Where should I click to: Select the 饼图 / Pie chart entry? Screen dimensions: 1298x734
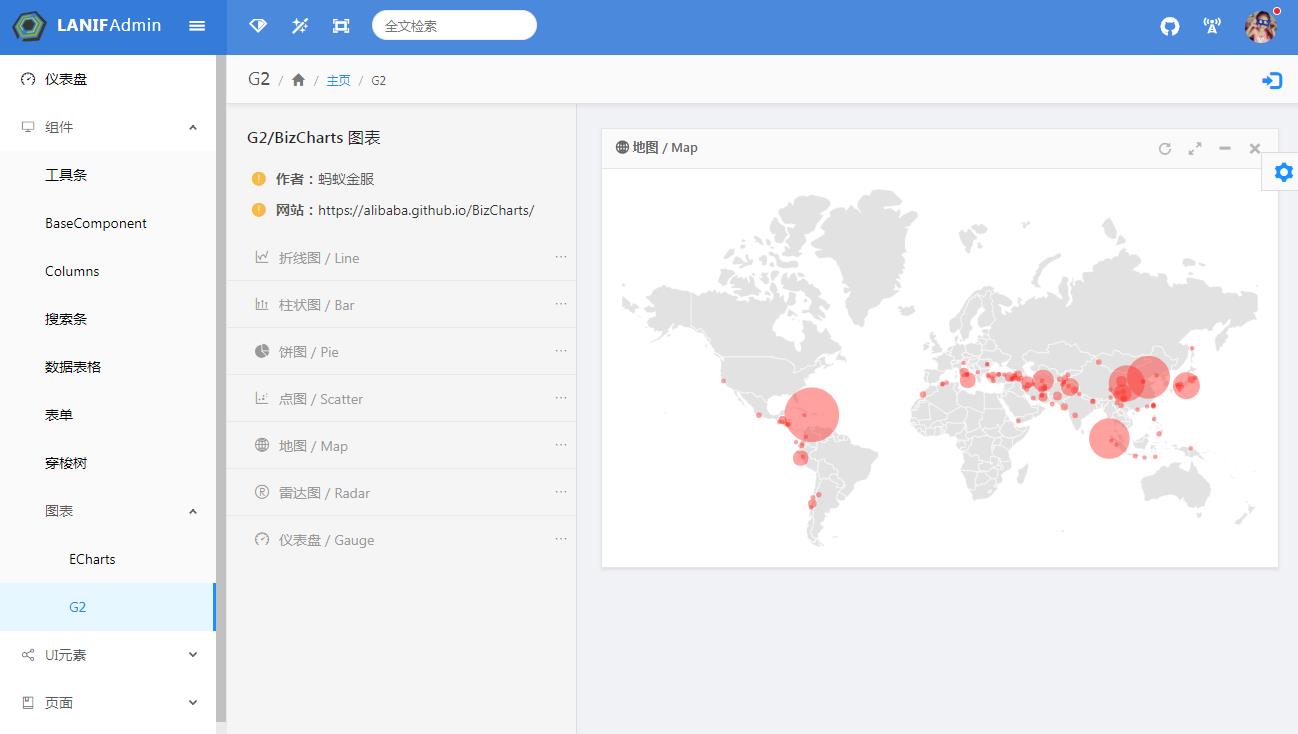tap(401, 351)
